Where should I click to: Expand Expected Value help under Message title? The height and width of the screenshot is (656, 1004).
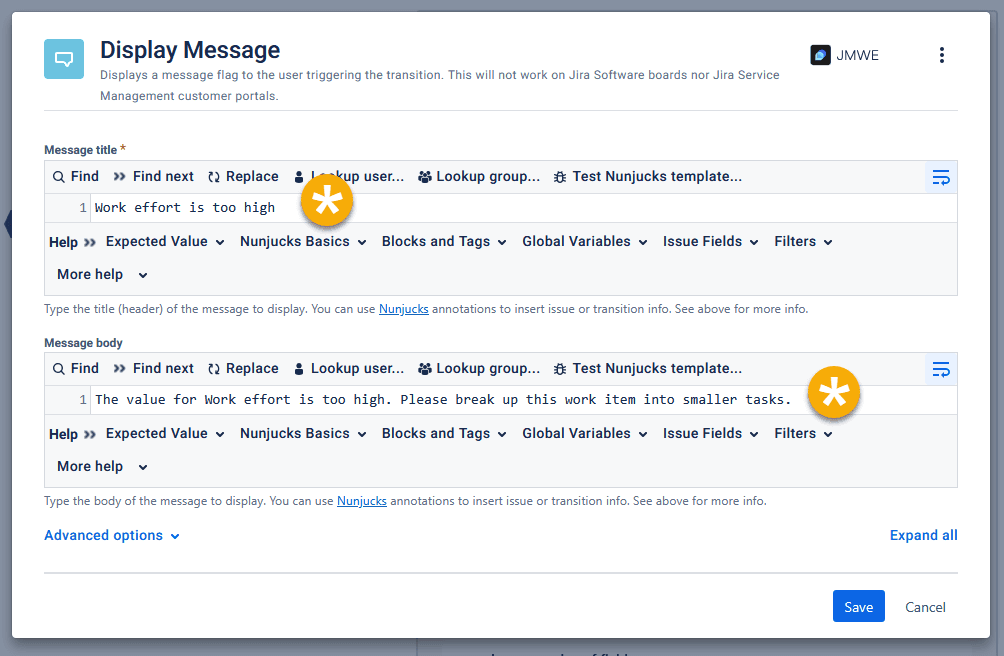tap(165, 242)
